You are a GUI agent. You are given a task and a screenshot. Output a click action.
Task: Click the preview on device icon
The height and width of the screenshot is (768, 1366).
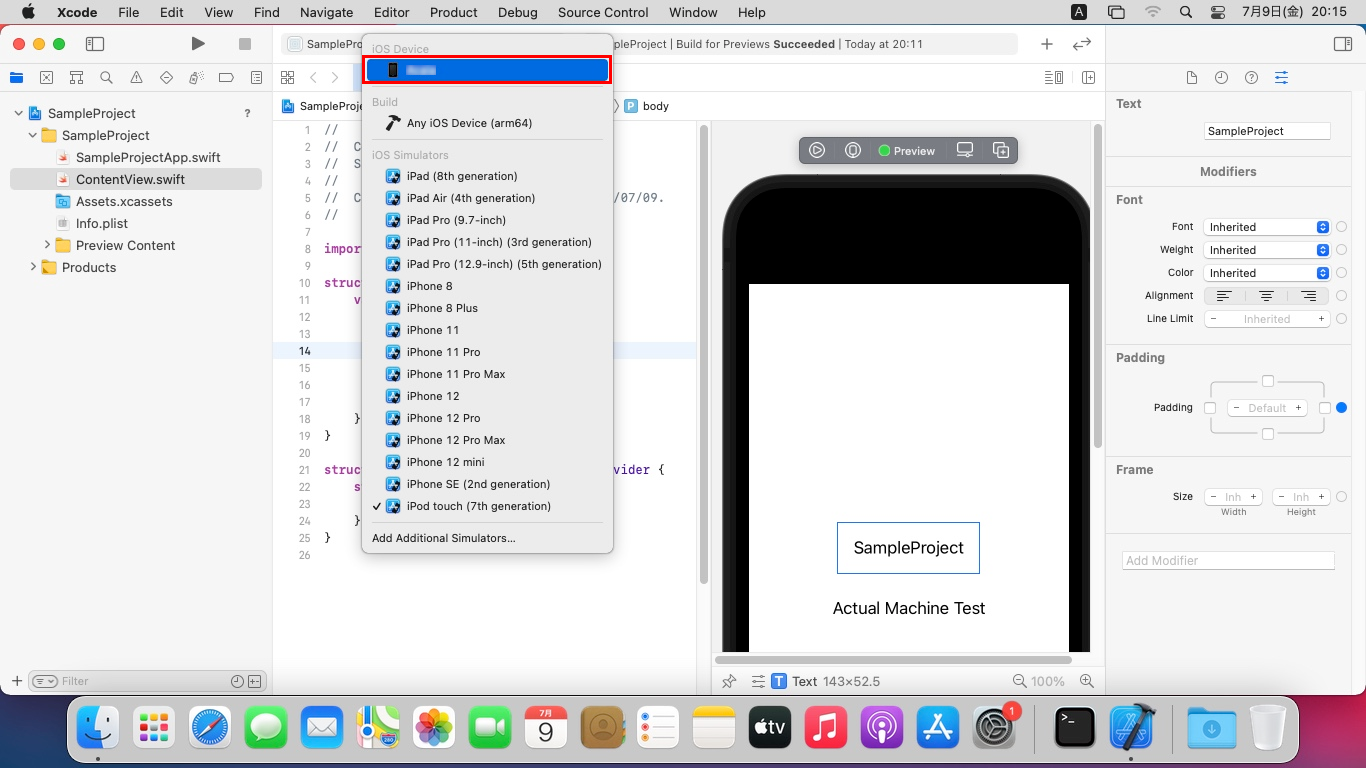pyautogui.click(x=964, y=150)
